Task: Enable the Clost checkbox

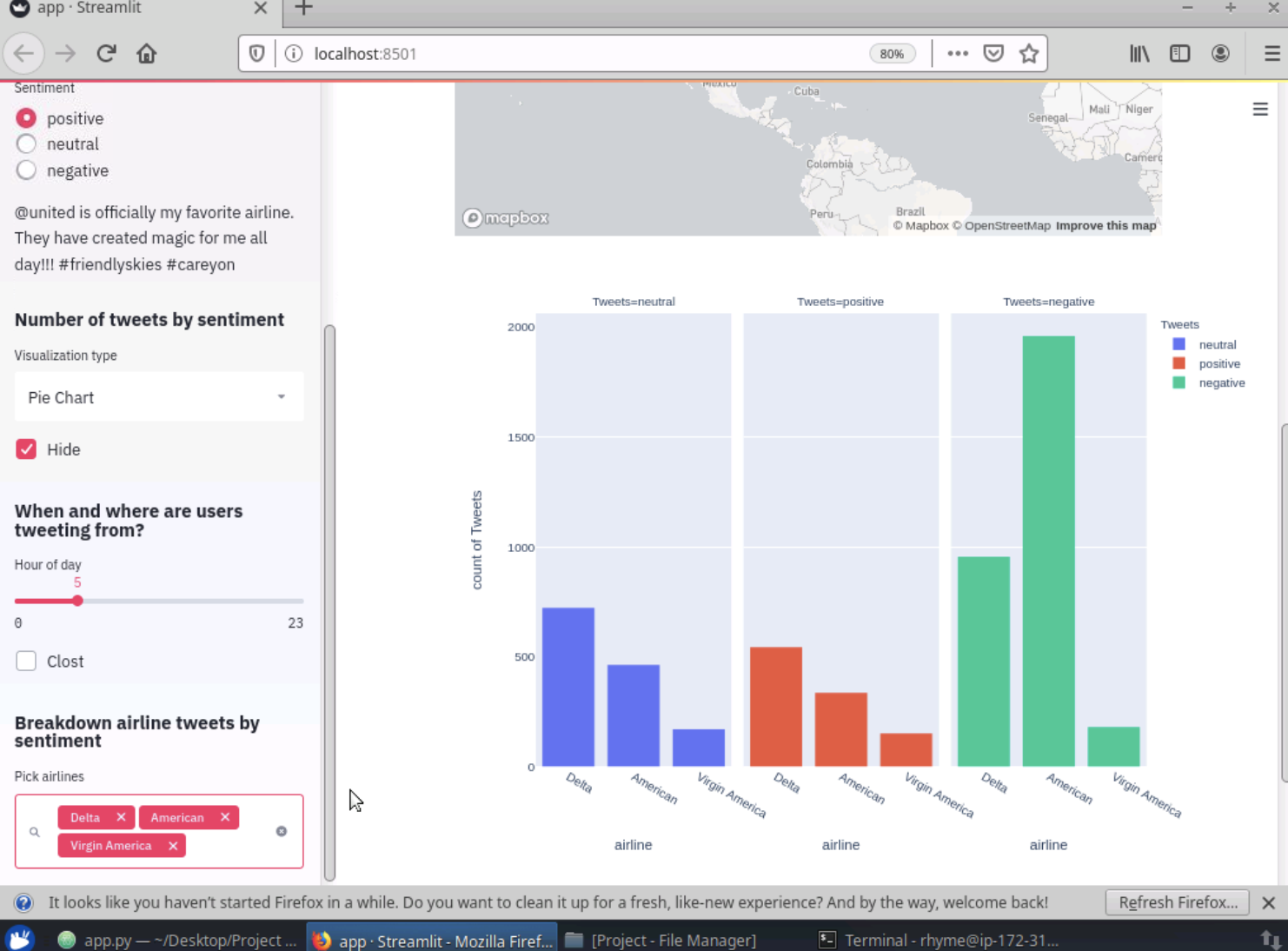Action: tap(26, 661)
